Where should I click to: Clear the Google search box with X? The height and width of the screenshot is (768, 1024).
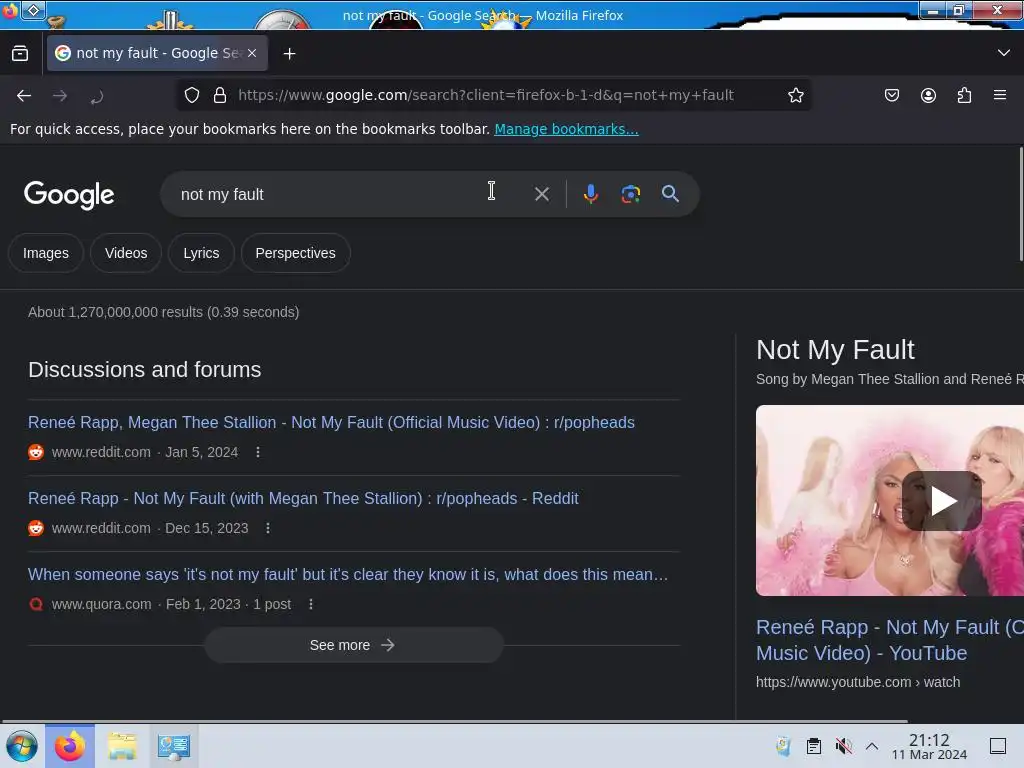(541, 194)
